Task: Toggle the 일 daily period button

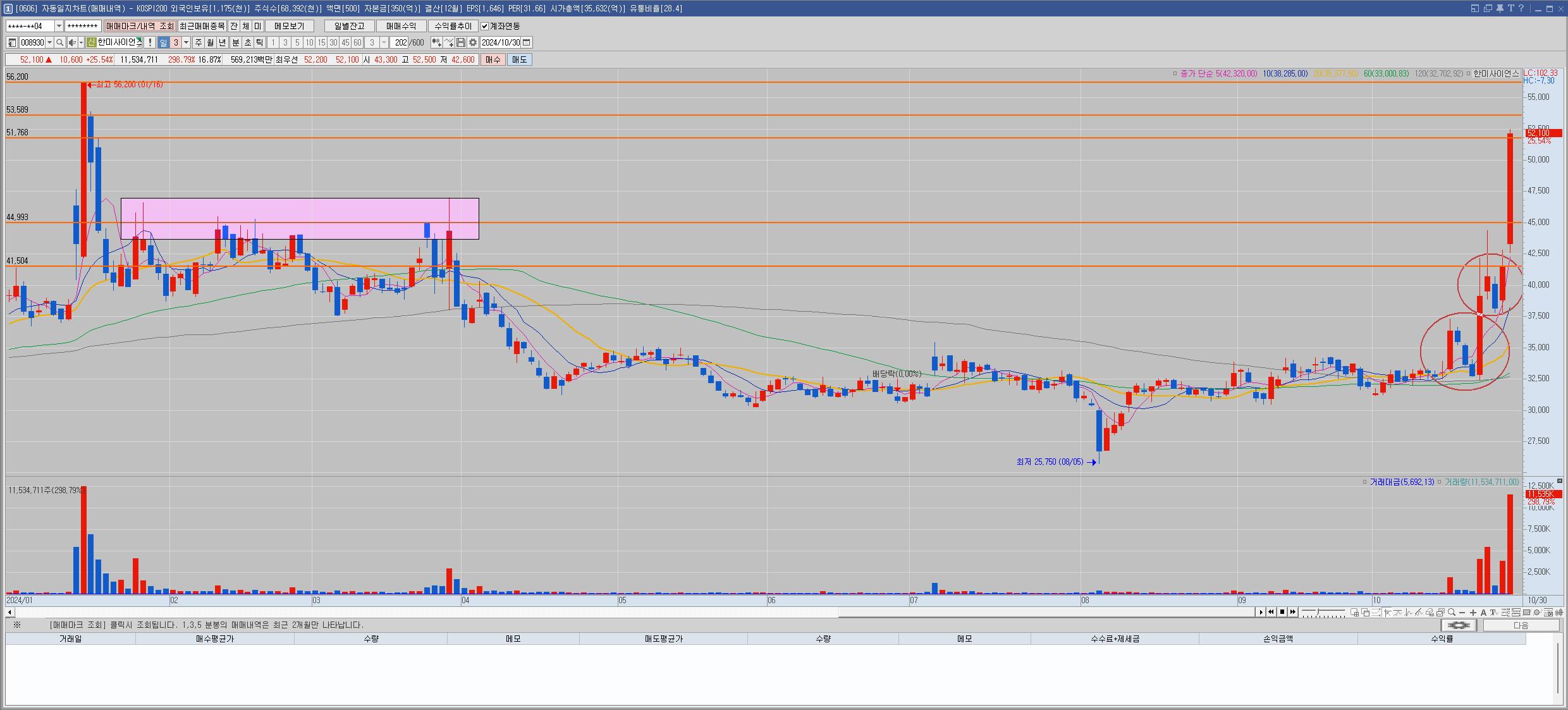Action: pos(163,42)
